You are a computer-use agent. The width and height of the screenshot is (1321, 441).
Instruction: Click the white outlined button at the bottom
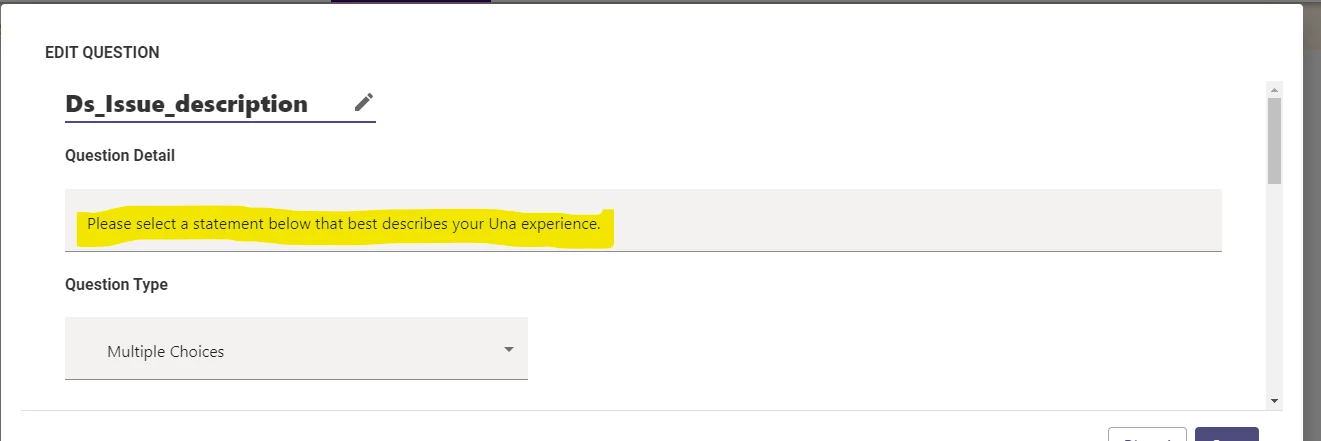pos(1147,435)
